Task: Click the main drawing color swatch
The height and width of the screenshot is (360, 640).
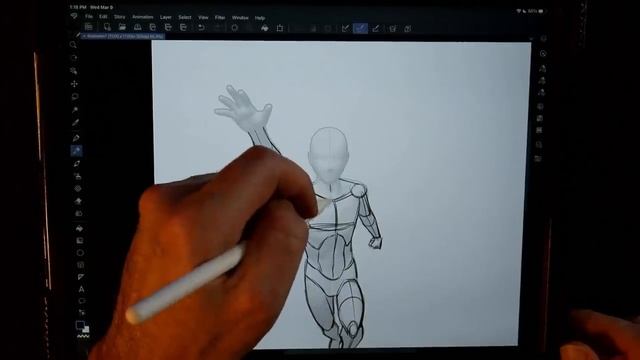Action: click(80, 325)
